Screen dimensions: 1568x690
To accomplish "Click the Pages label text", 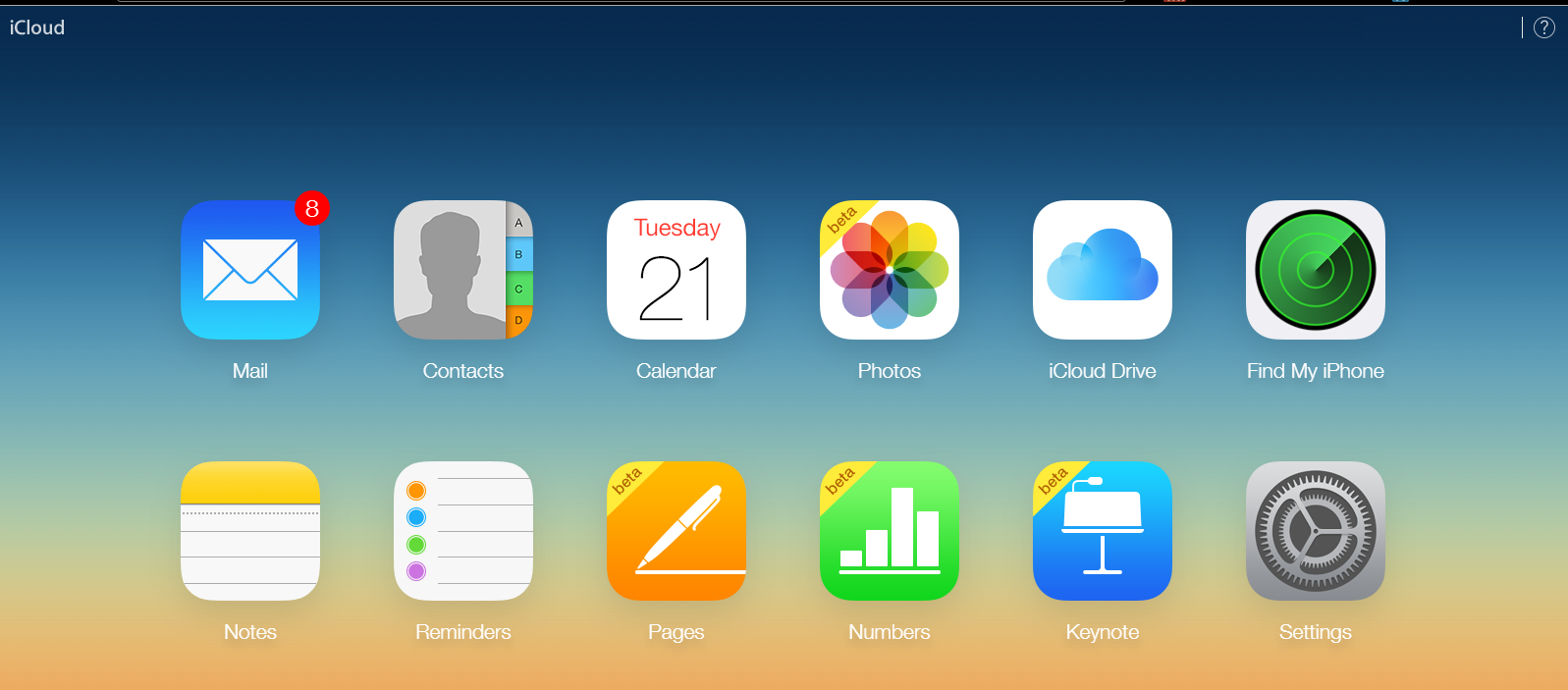I will (676, 632).
